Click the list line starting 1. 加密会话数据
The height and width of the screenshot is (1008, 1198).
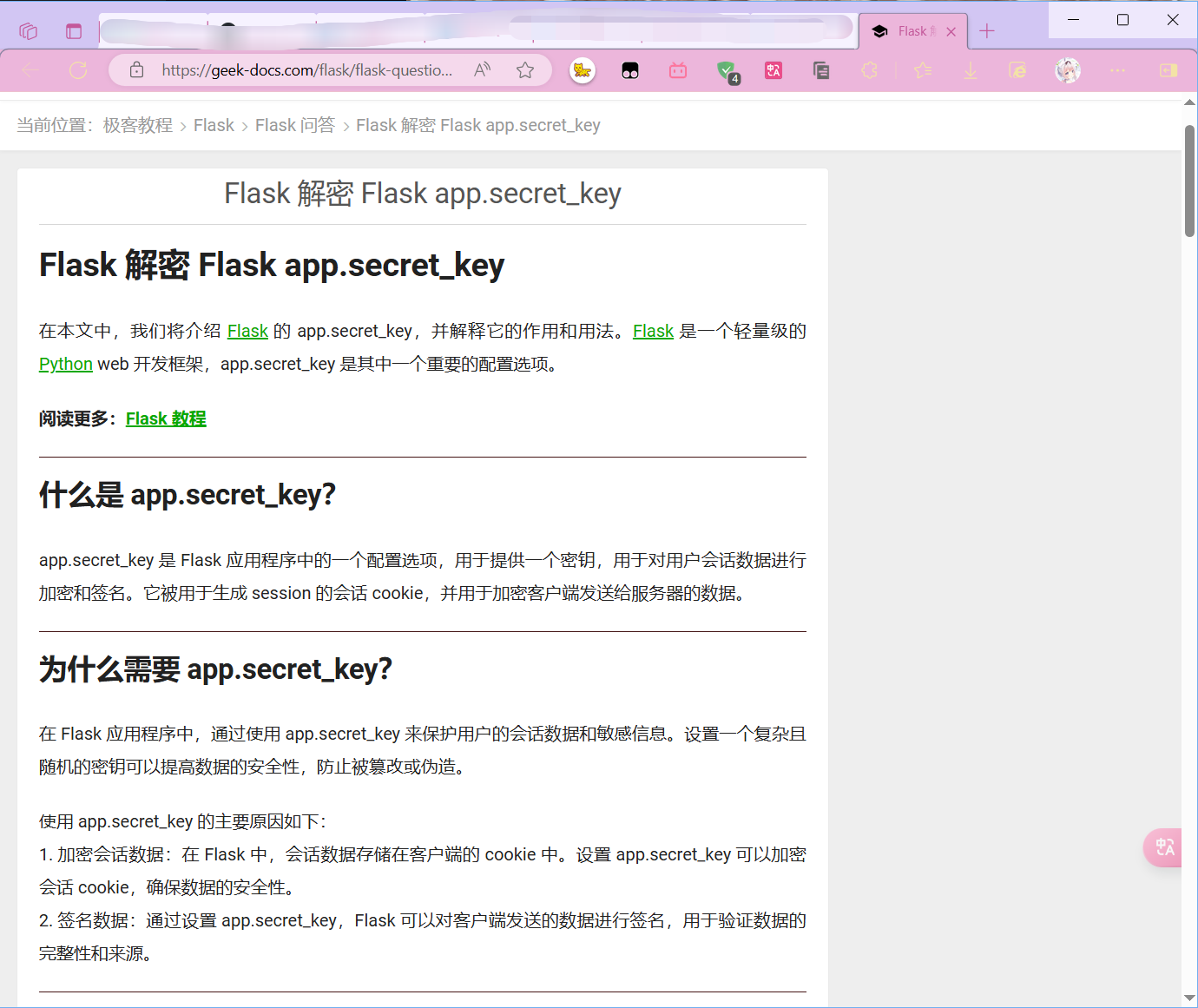click(x=423, y=854)
